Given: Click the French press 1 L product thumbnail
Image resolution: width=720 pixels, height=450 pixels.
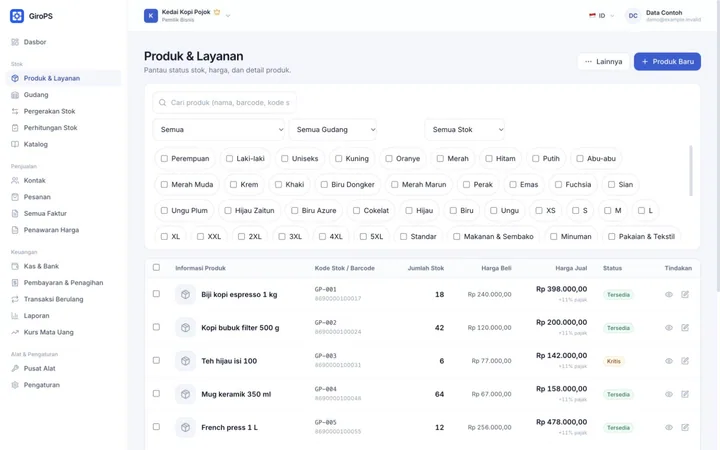Looking at the screenshot, I should (x=186, y=428).
